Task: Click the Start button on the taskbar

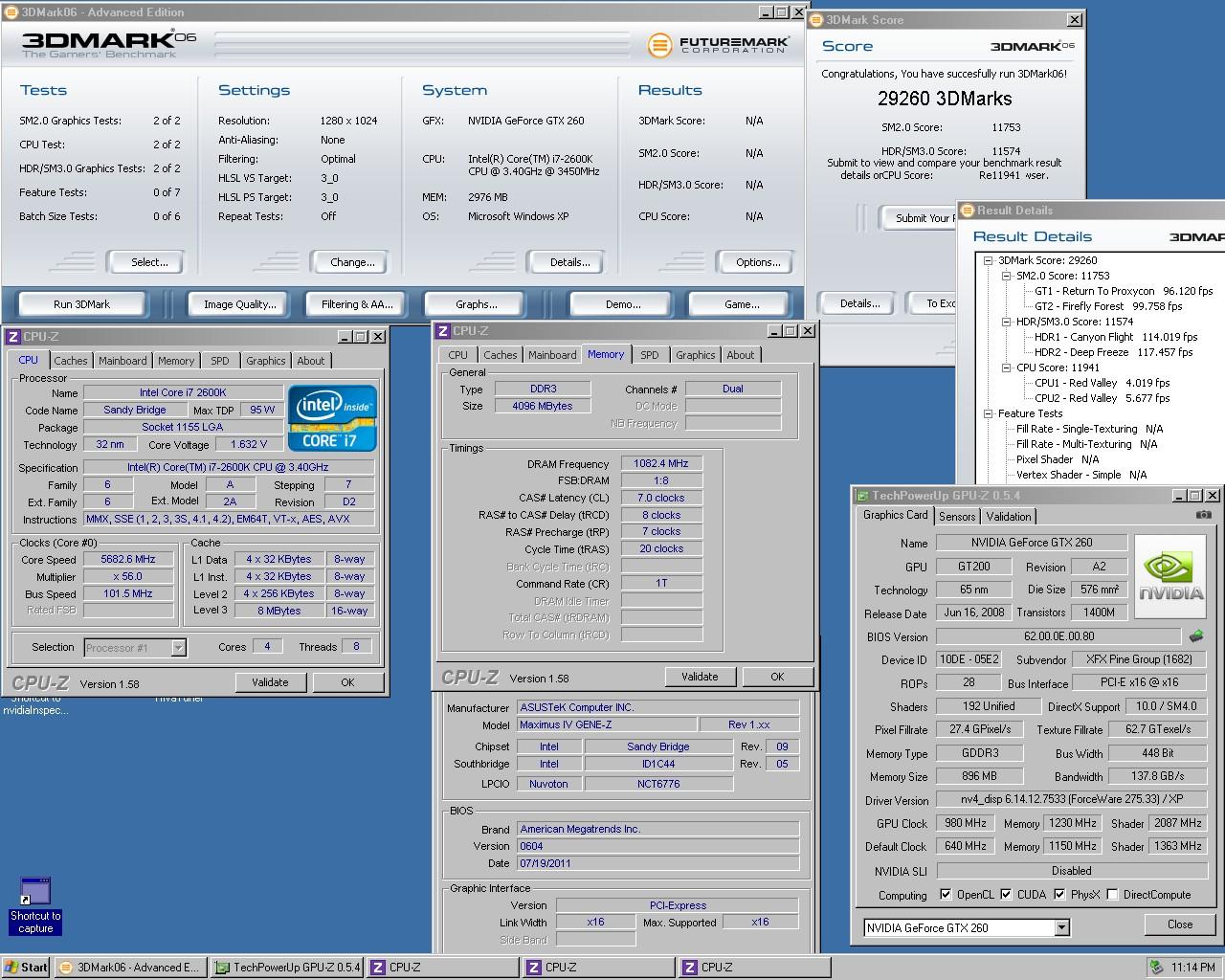Action: point(26,968)
